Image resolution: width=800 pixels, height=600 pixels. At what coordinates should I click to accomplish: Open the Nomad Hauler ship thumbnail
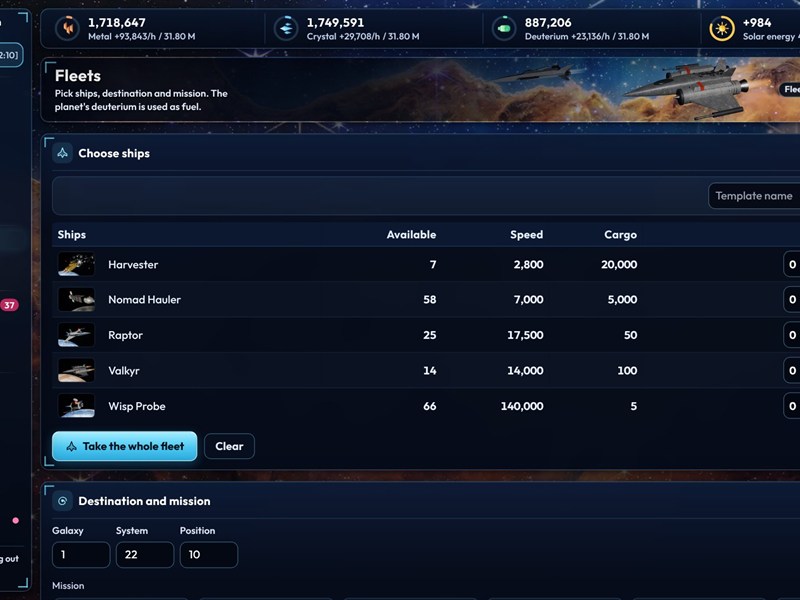(x=76, y=299)
